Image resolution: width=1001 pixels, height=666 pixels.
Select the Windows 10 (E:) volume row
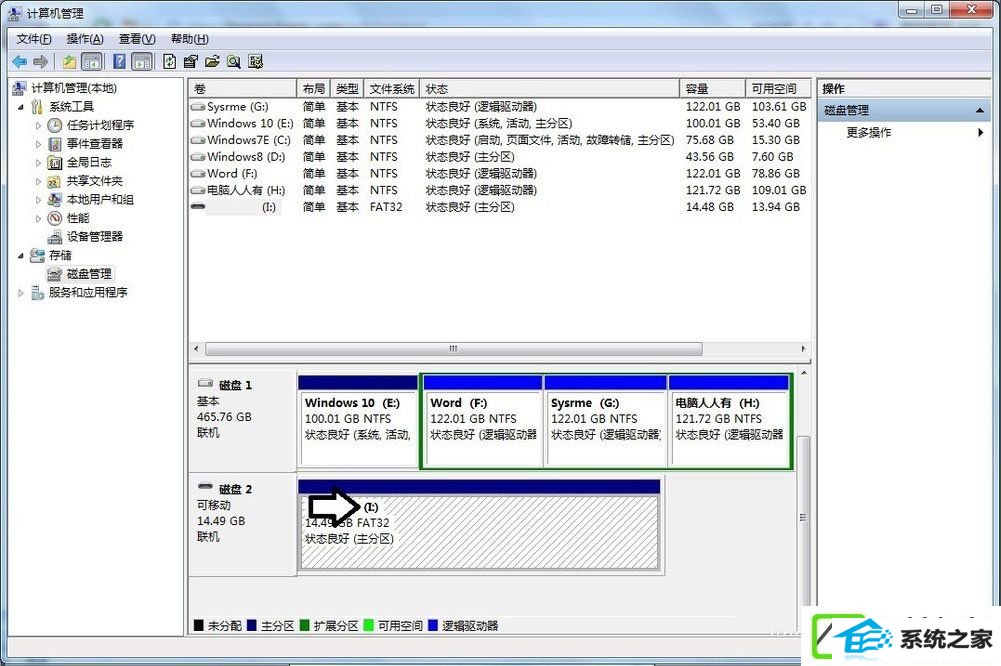pos(499,123)
